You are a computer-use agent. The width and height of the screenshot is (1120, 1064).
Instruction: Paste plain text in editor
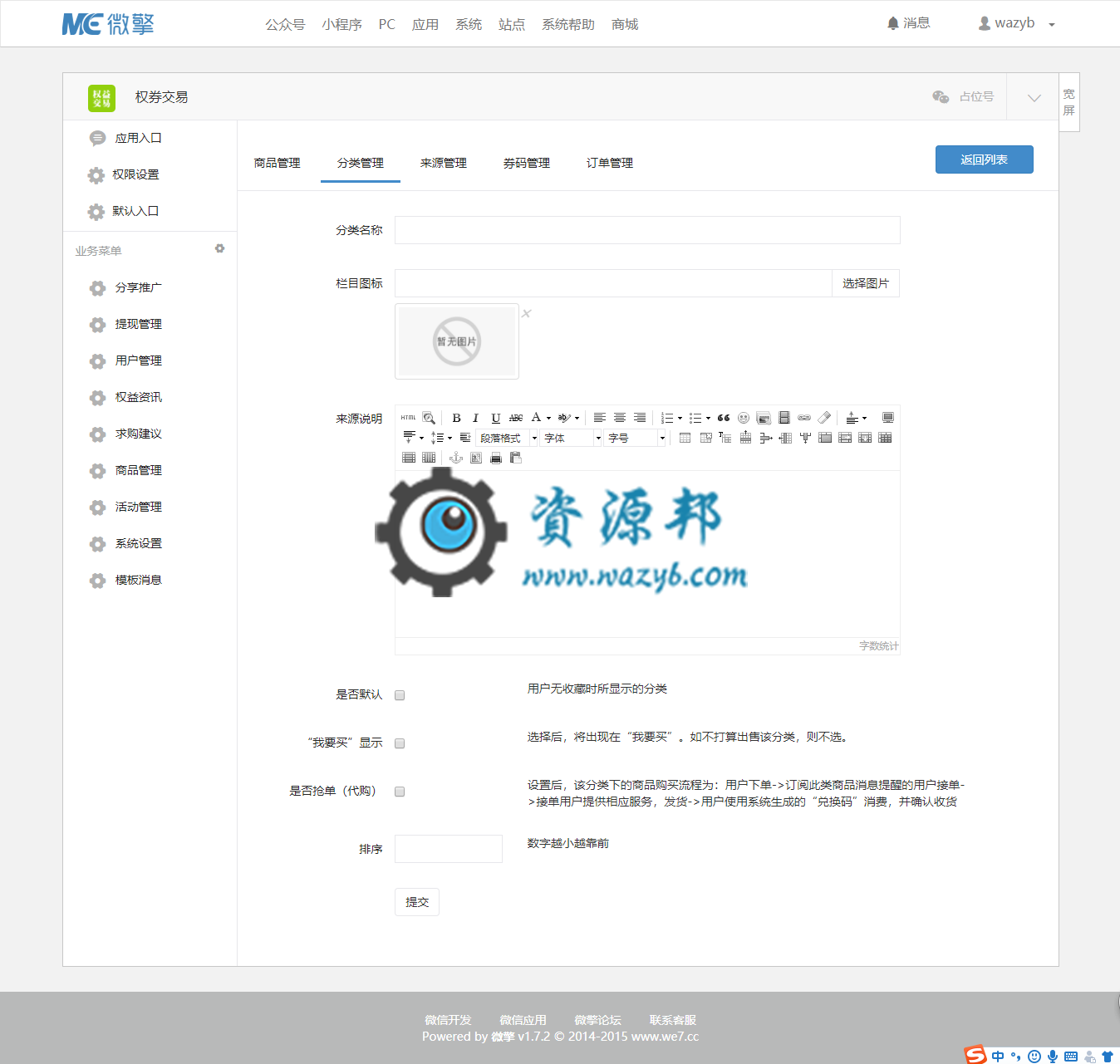(x=515, y=458)
